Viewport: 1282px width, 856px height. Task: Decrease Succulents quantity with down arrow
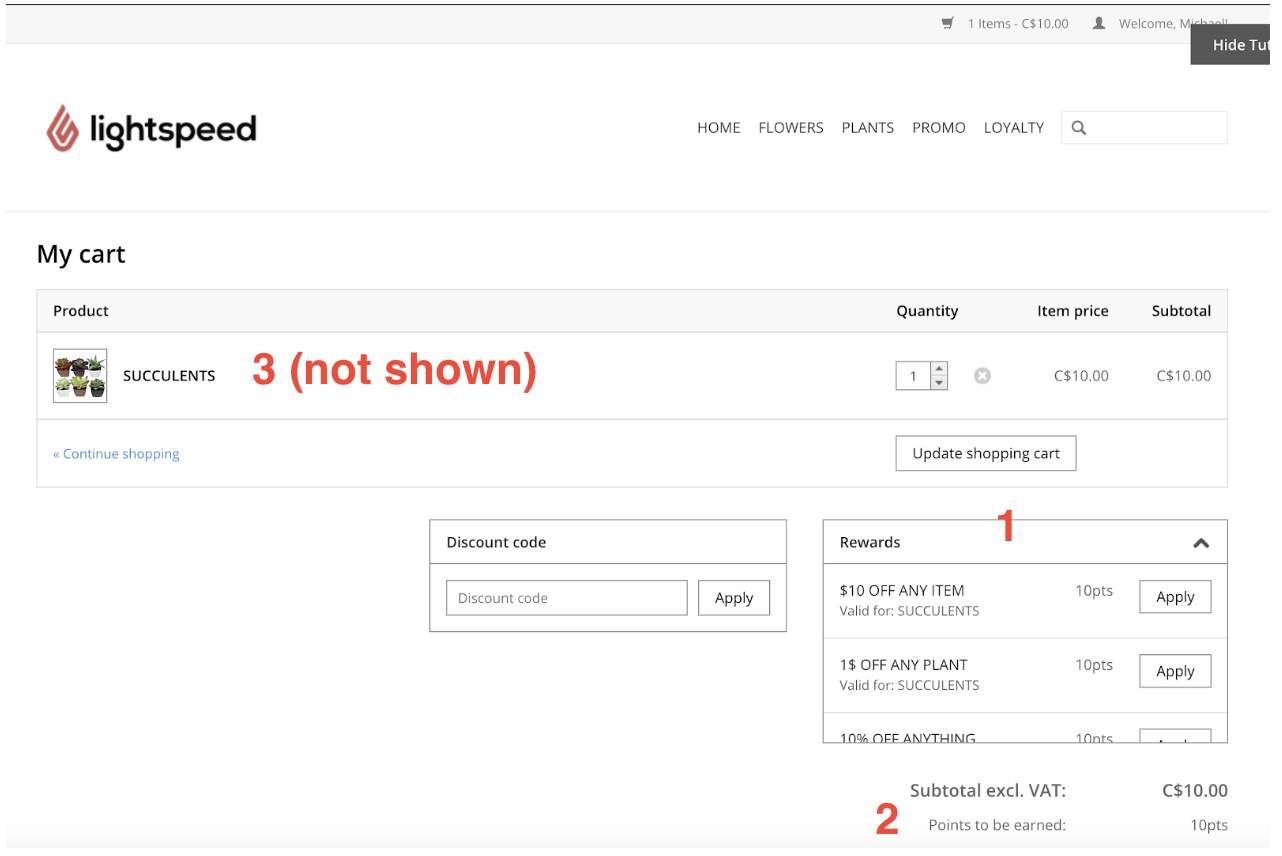(939, 383)
